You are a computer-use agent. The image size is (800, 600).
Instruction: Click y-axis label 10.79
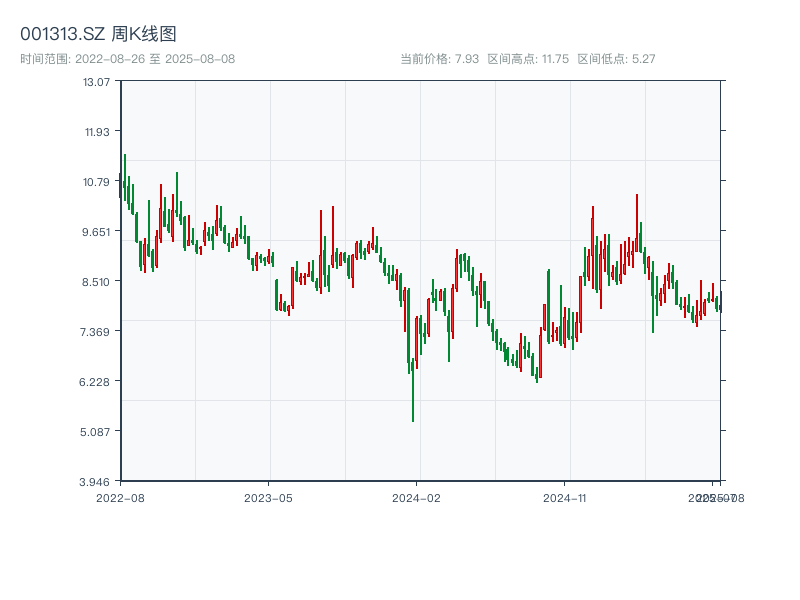(x=96, y=182)
